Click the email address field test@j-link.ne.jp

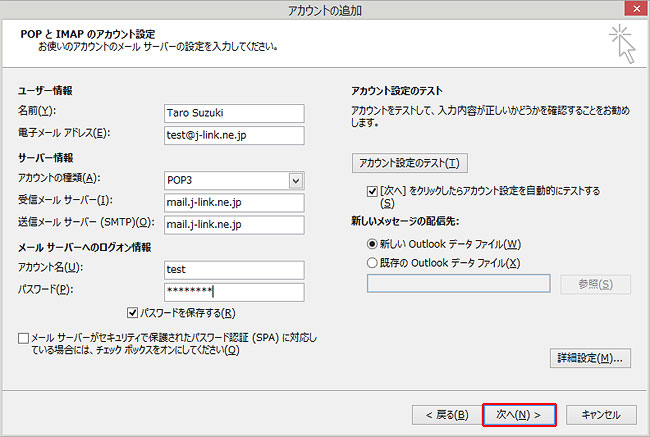[234, 136]
